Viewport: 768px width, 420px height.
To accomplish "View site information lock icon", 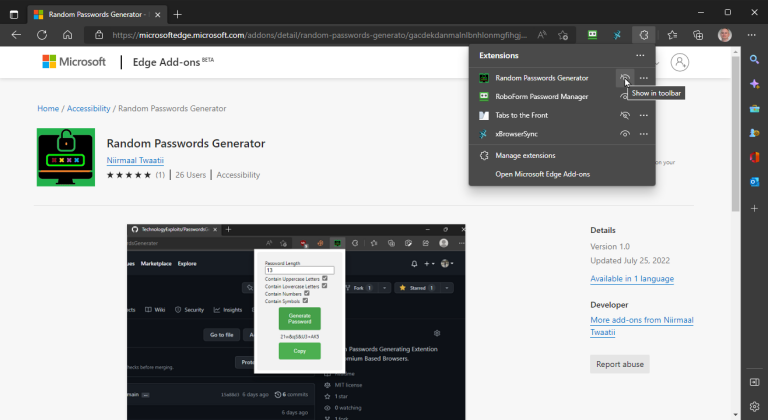I will point(99,35).
